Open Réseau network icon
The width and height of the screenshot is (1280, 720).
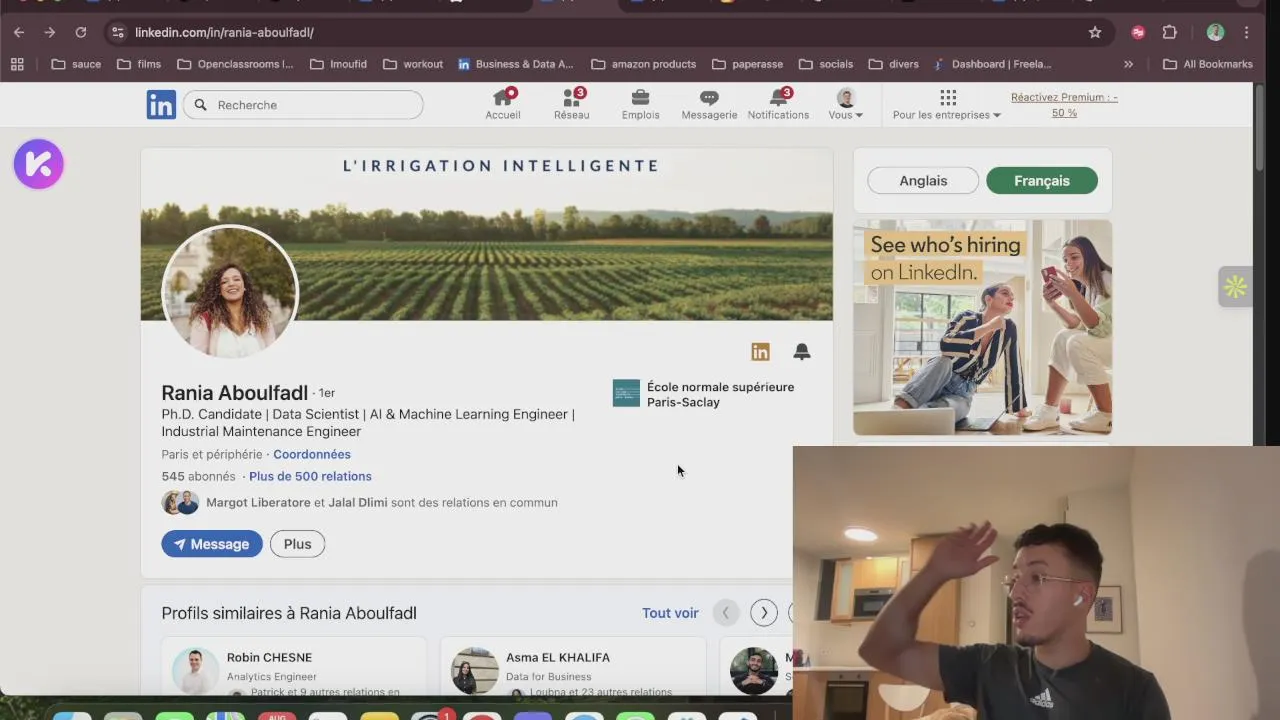572,104
